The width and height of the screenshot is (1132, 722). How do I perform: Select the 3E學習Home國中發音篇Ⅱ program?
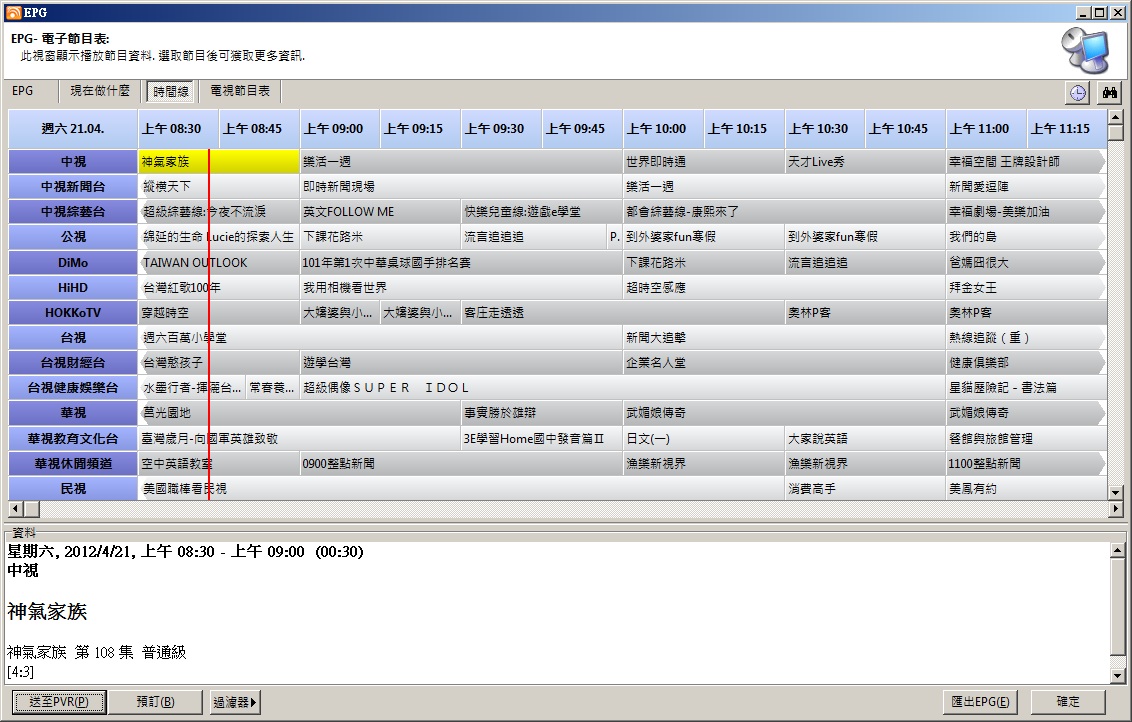543,438
